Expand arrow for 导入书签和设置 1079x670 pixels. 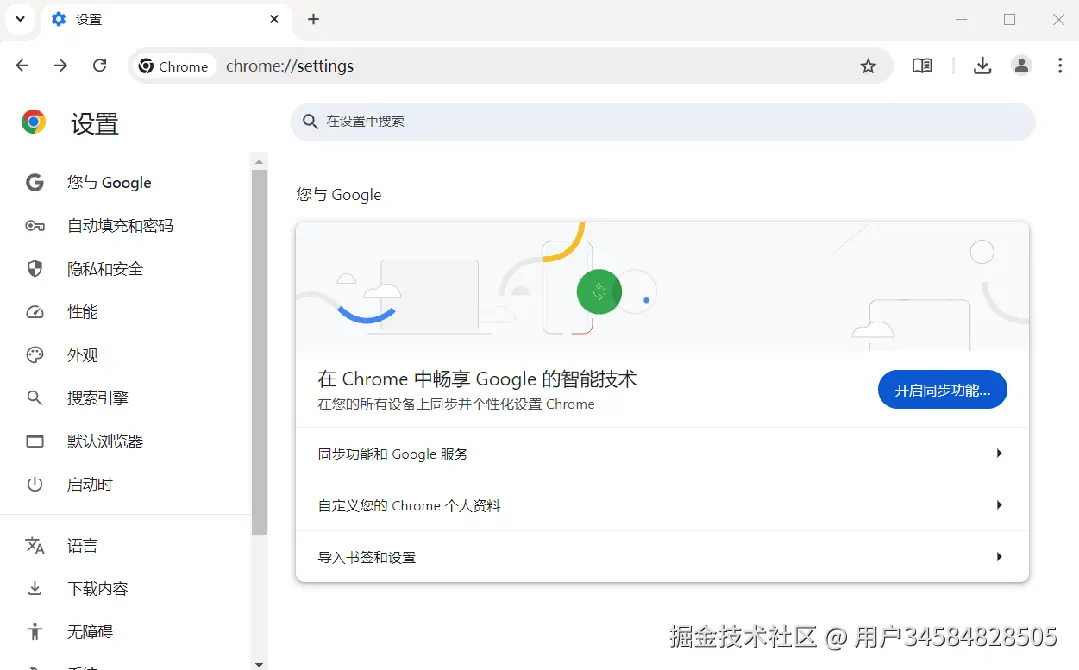(999, 556)
